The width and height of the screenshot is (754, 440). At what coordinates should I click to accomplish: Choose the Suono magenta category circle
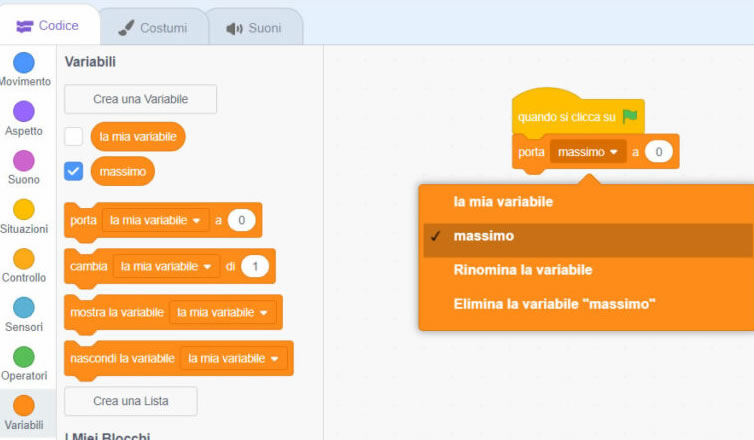(24, 161)
